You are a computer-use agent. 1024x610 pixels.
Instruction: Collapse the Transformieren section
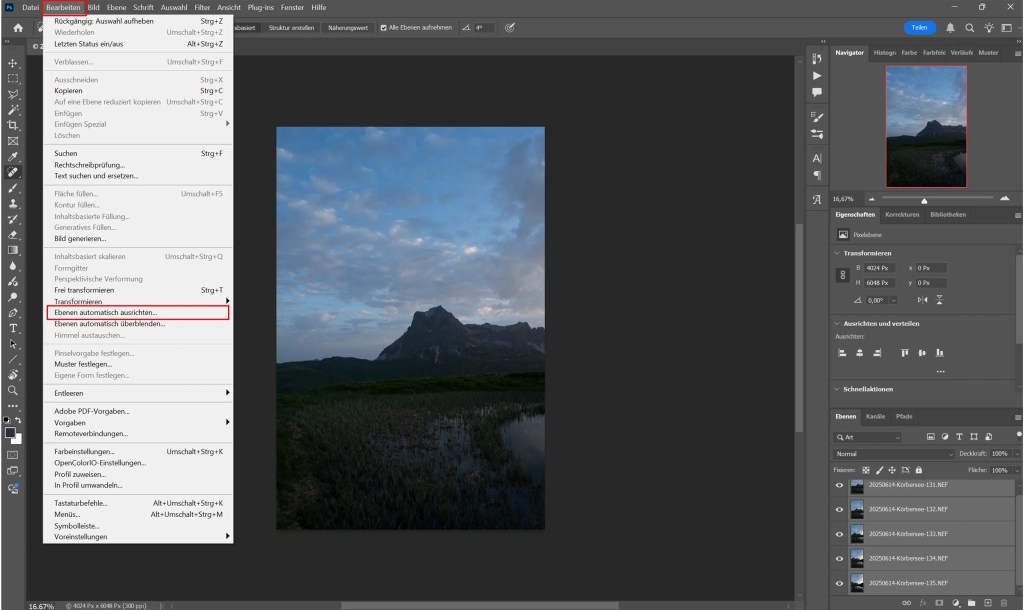[836, 253]
